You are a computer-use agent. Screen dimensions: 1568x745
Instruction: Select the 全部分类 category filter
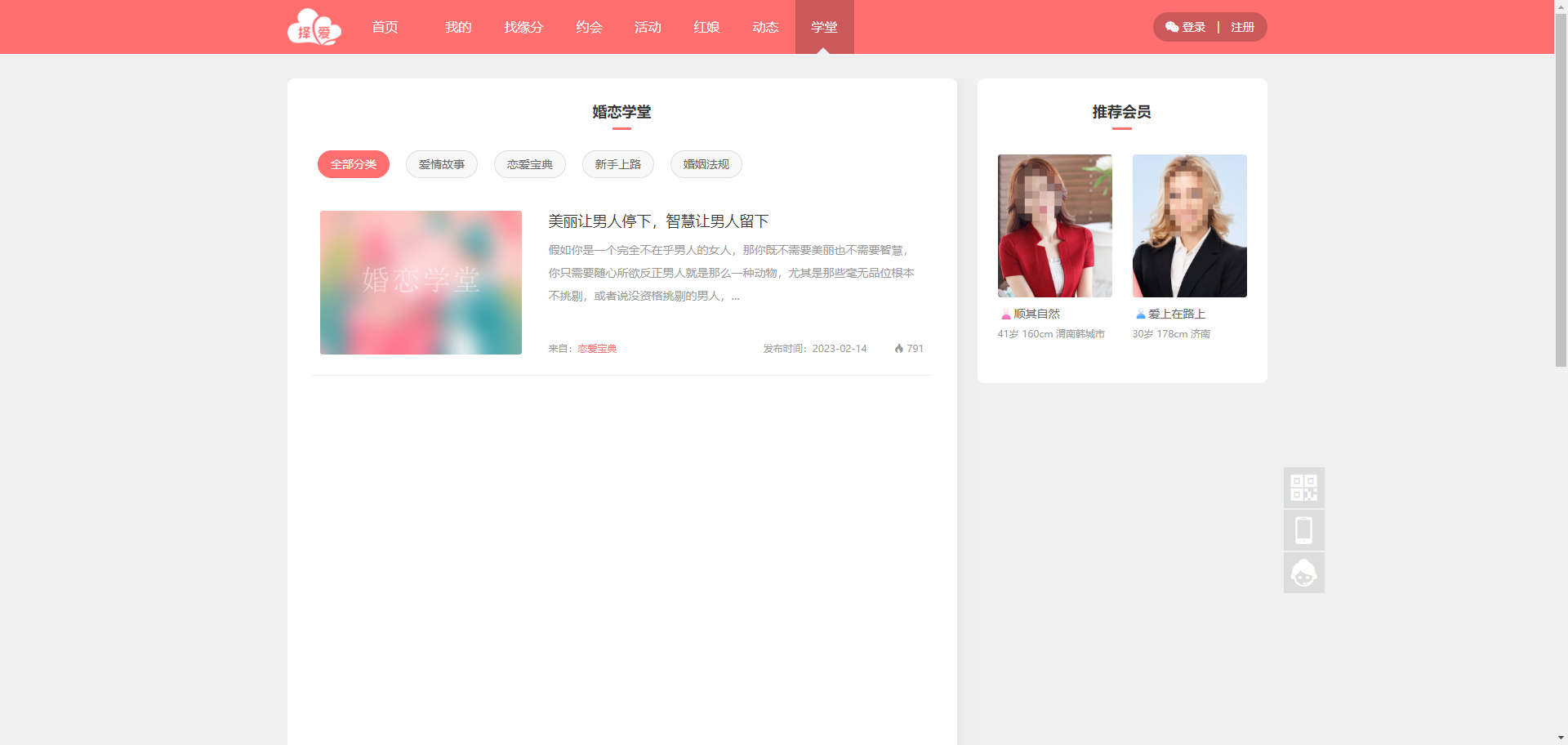click(x=354, y=164)
